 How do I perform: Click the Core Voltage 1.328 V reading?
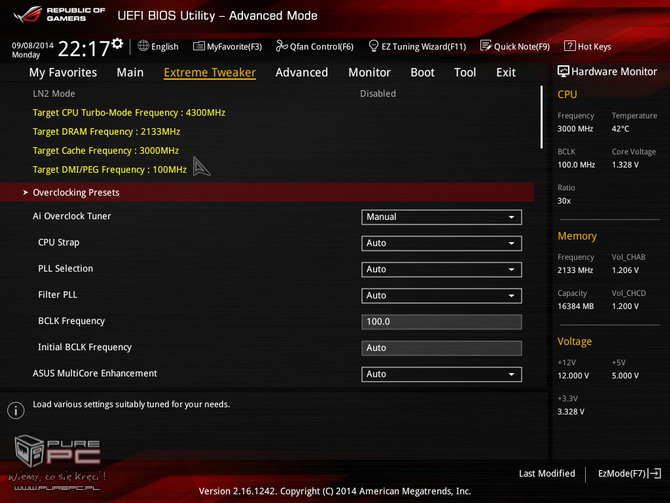625,165
